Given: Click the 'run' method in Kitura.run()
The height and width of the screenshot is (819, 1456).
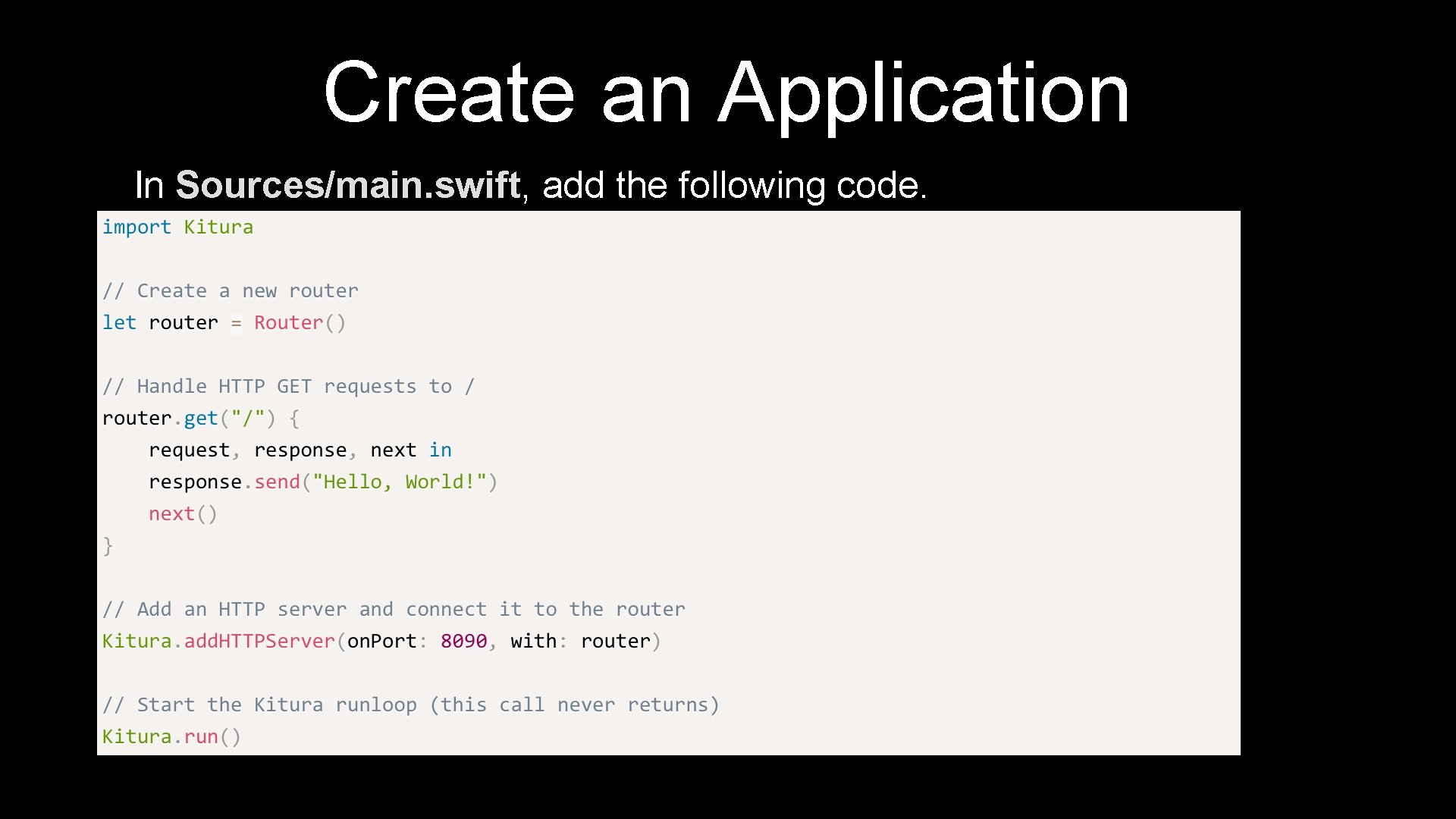Looking at the screenshot, I should (200, 736).
